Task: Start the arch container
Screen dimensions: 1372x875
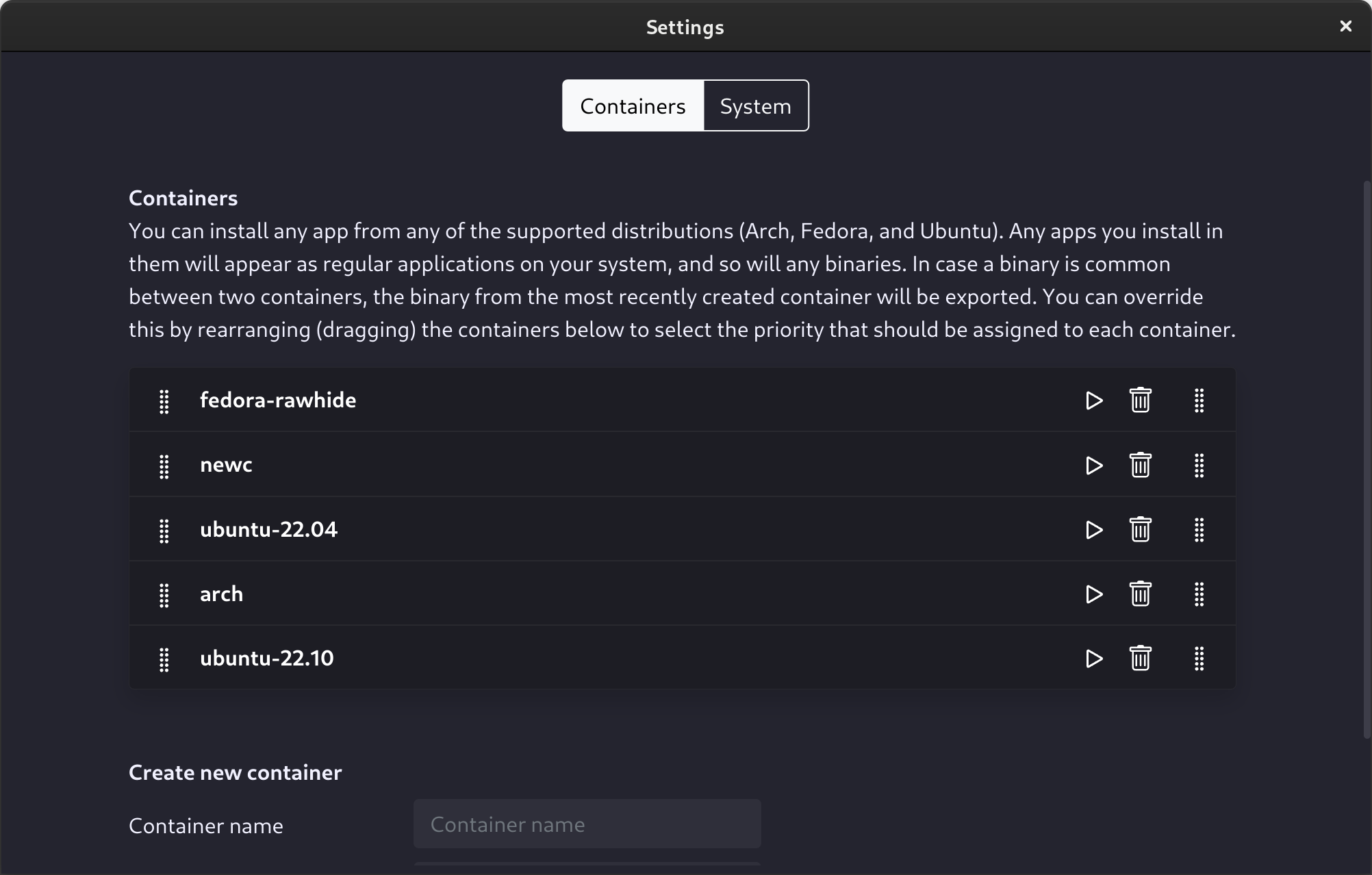Action: (x=1094, y=594)
